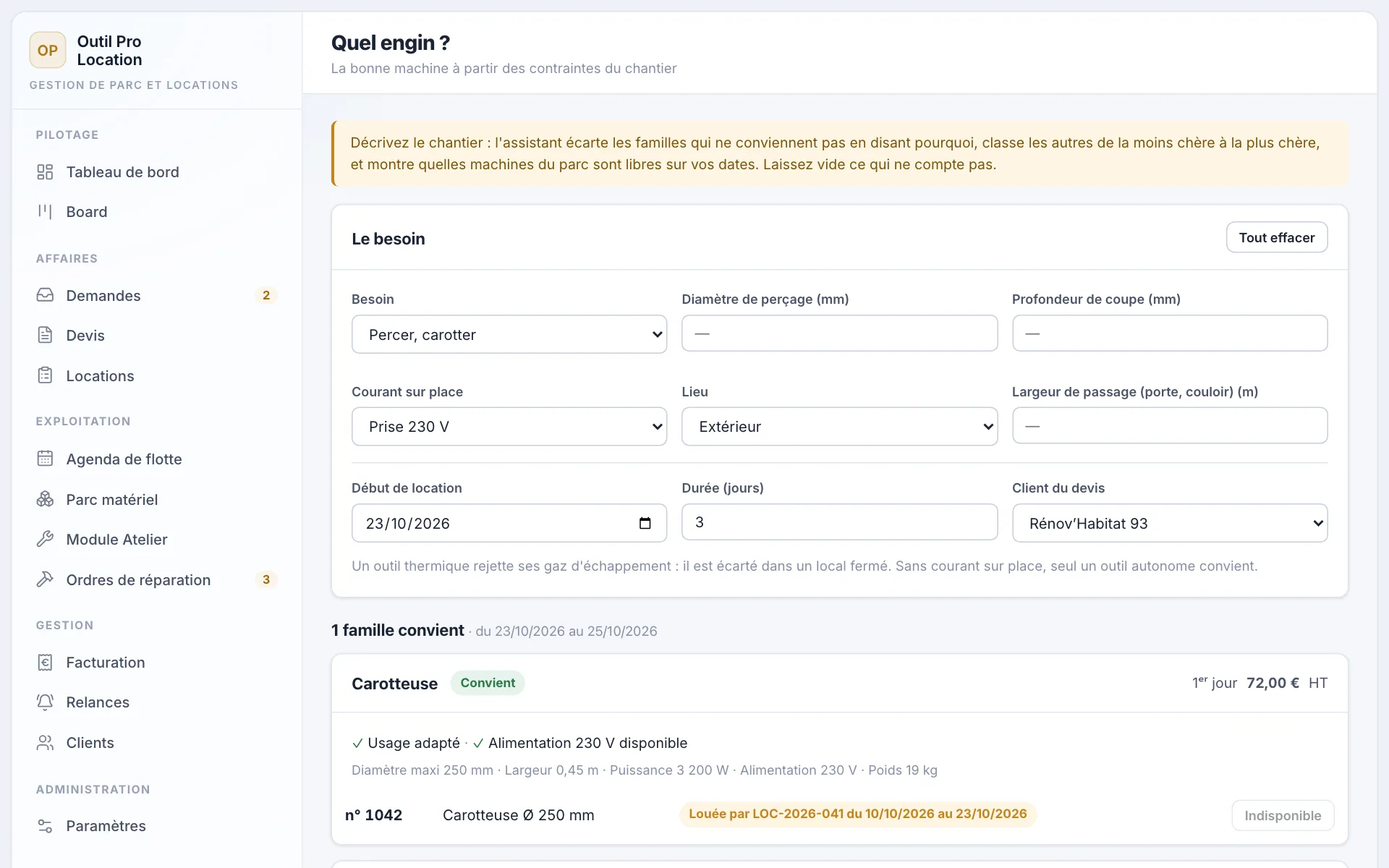Screen dimensions: 1389x868
Task: Open Tableau de bord dashboard icon
Action: 45,172
